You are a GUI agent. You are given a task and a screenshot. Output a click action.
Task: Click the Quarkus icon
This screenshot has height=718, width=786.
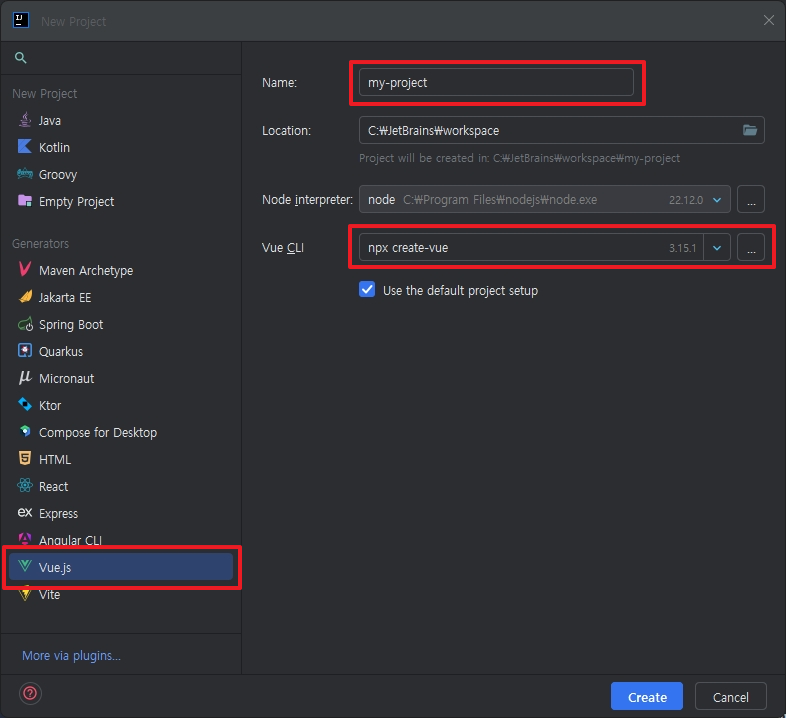pos(25,350)
